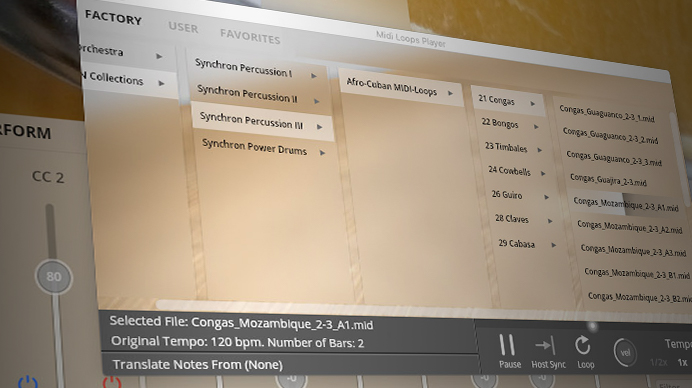Select the Collections menu entry
The image size is (692, 388).
coord(114,79)
